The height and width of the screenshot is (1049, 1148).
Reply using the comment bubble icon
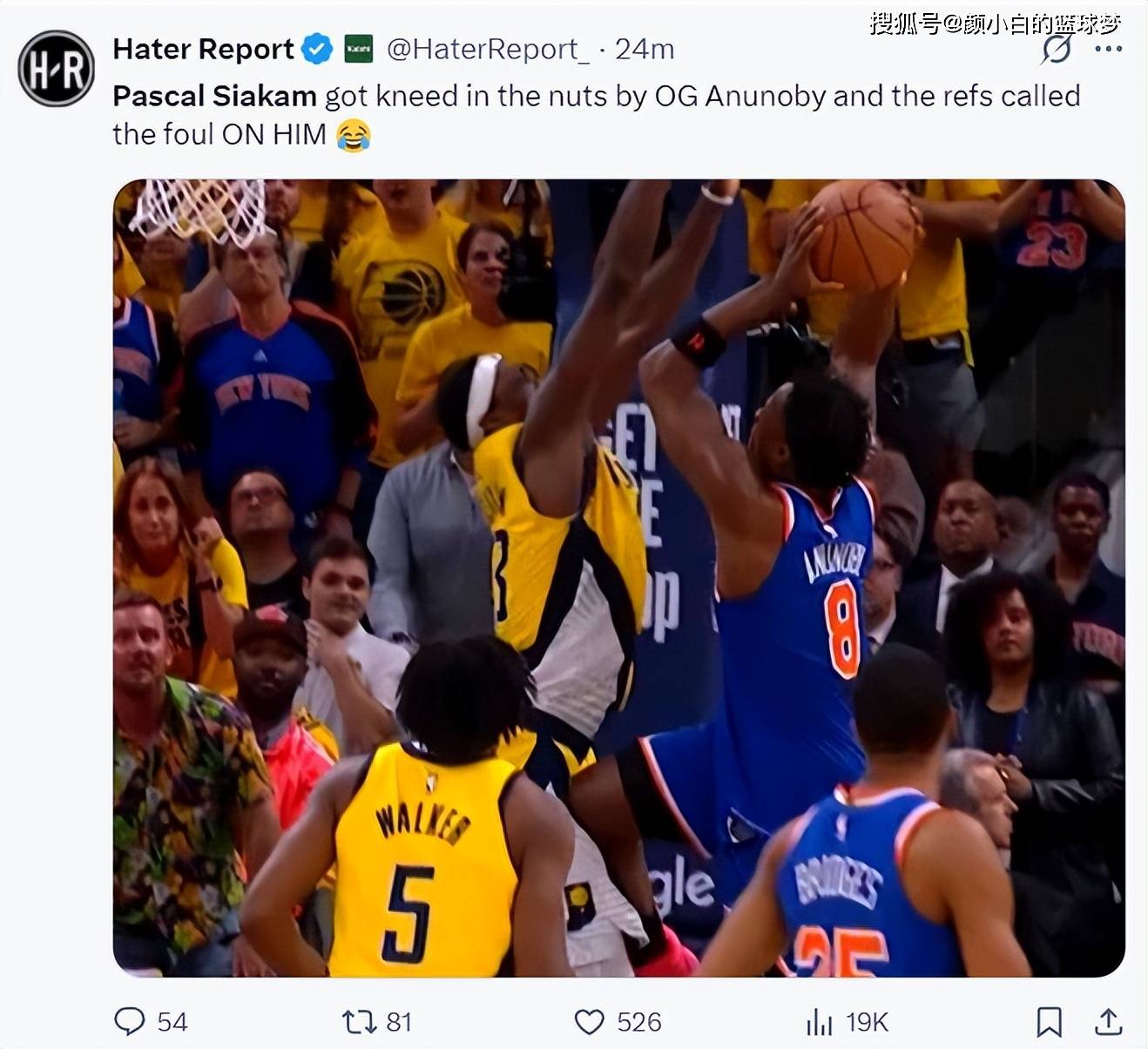pyautogui.click(x=130, y=1021)
